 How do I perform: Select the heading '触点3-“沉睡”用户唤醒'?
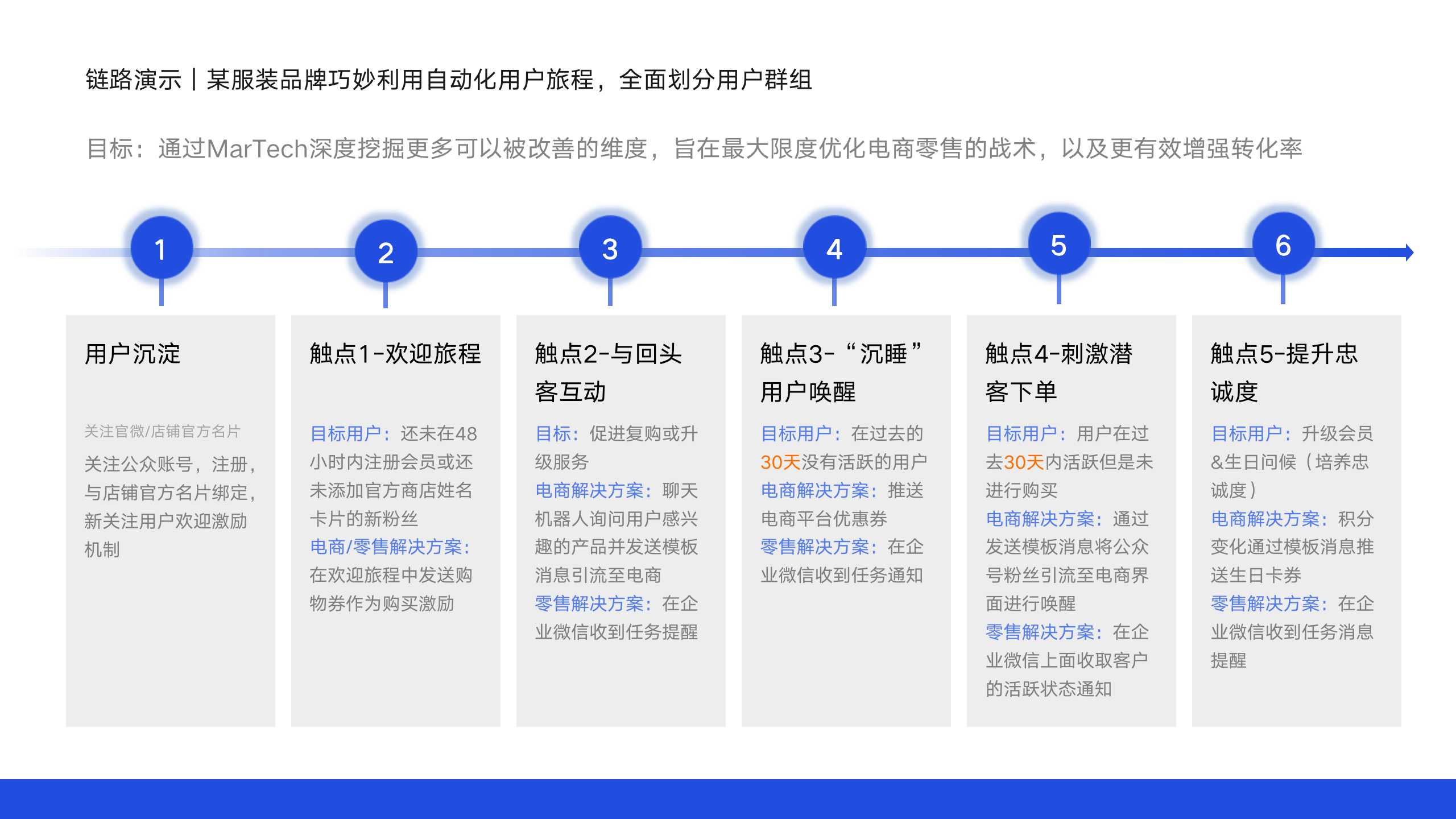pos(842,373)
